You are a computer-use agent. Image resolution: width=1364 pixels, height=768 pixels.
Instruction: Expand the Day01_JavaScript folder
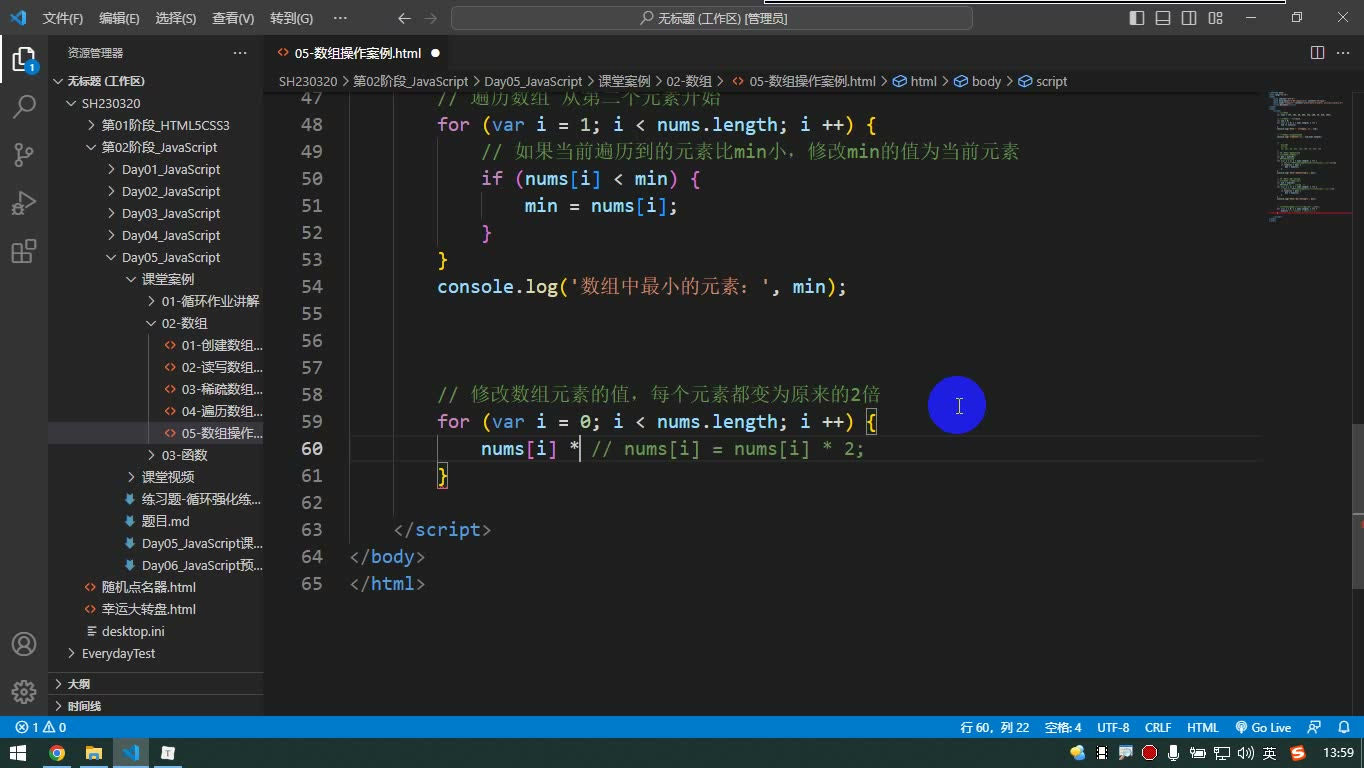pos(156,169)
